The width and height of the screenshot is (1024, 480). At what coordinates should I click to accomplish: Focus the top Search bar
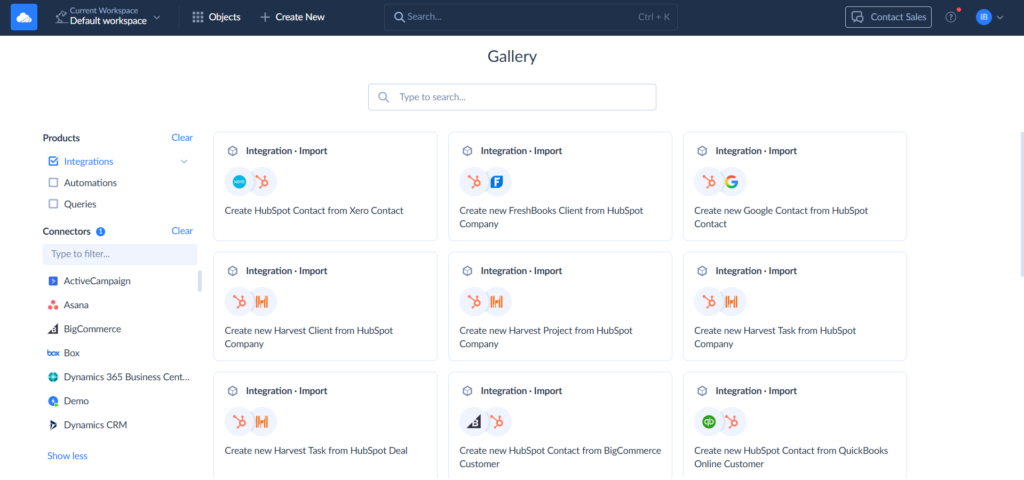530,17
